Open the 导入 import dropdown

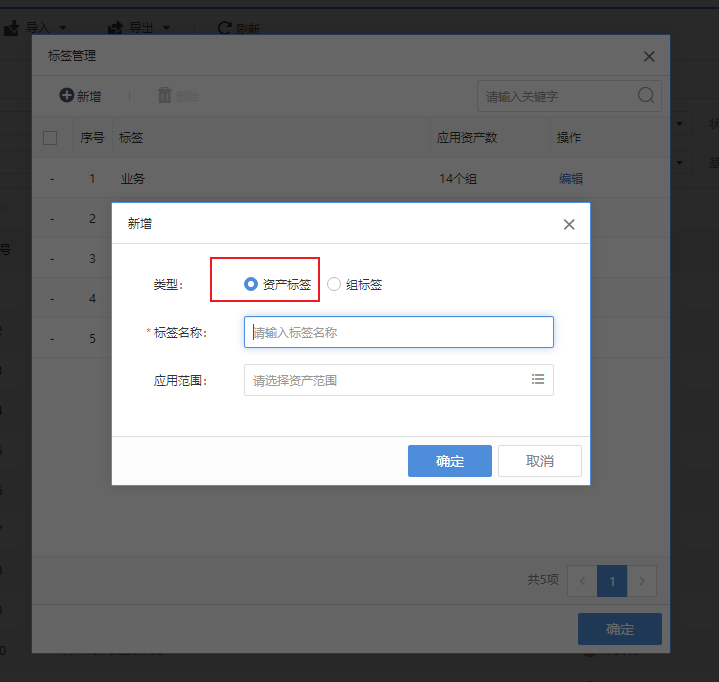(35, 27)
